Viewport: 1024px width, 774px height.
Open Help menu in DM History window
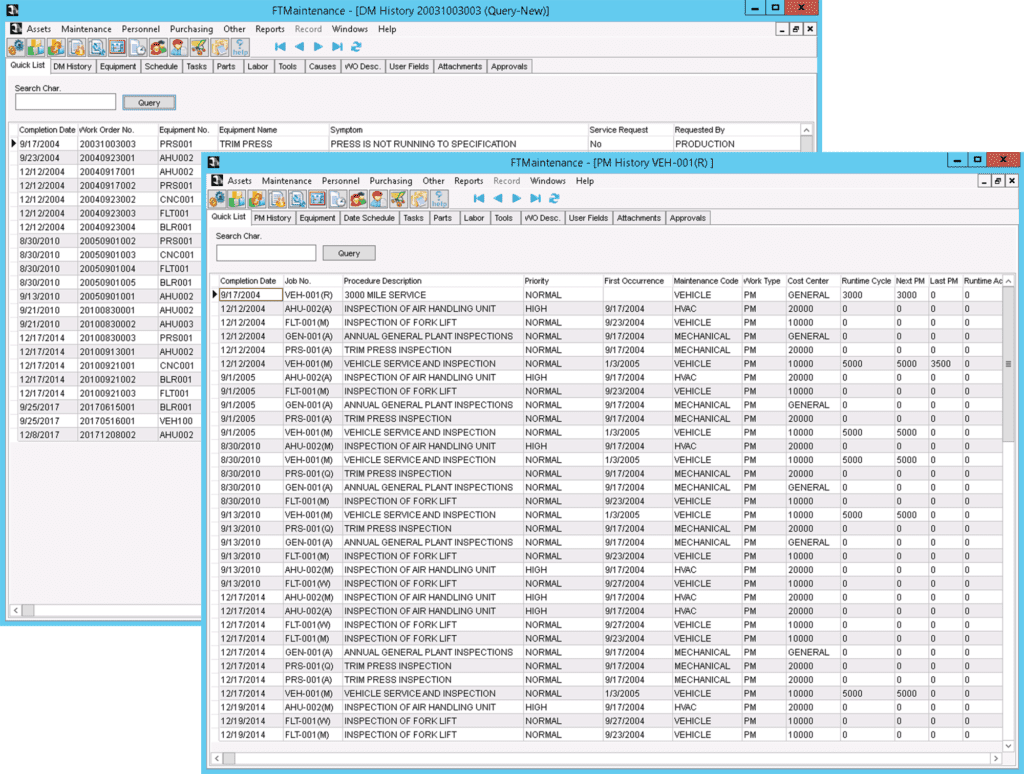coord(387,29)
